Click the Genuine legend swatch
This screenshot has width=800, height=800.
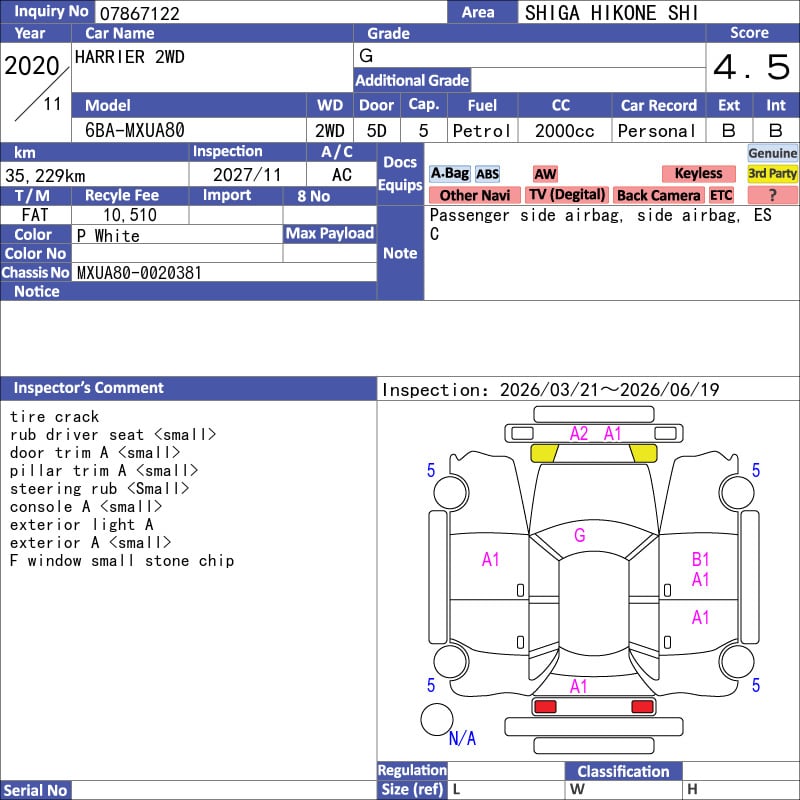(772, 153)
